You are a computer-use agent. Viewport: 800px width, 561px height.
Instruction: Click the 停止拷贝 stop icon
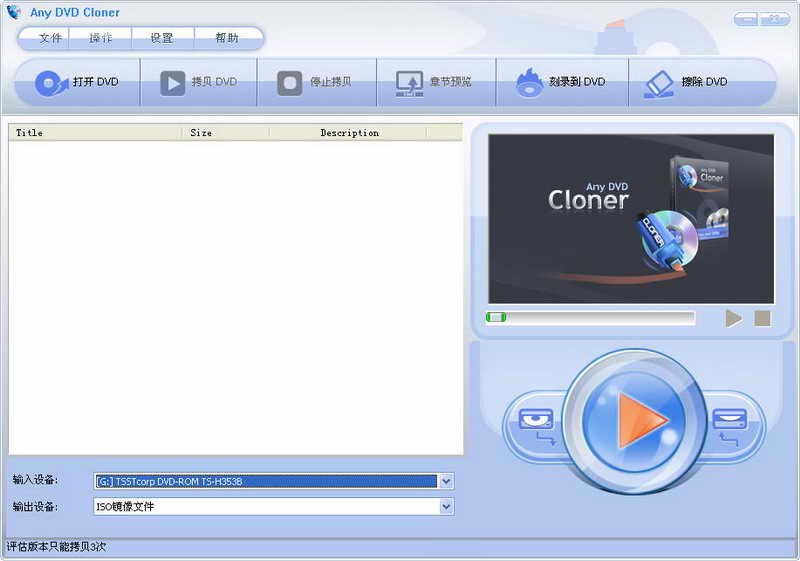tap(289, 83)
